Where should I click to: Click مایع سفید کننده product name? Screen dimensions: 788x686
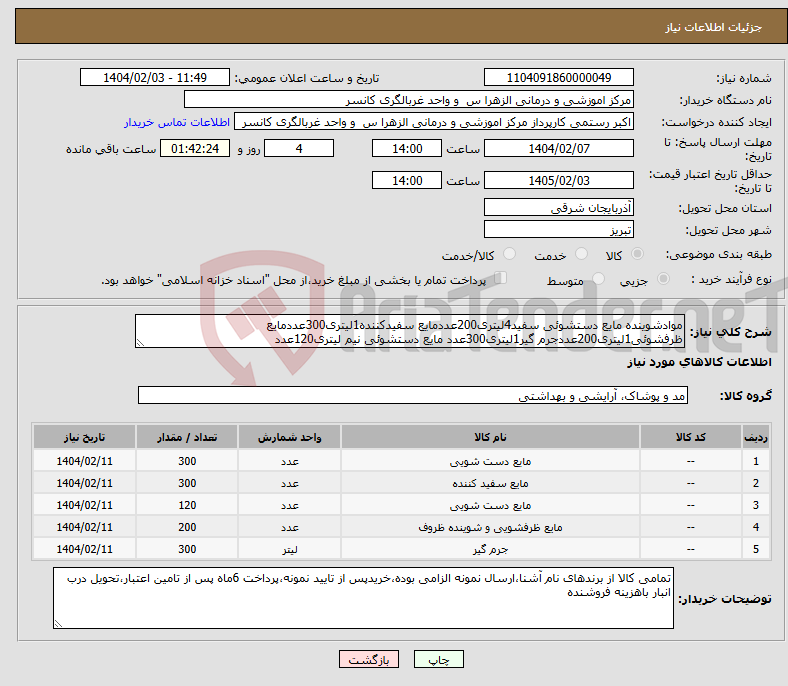click(490, 483)
